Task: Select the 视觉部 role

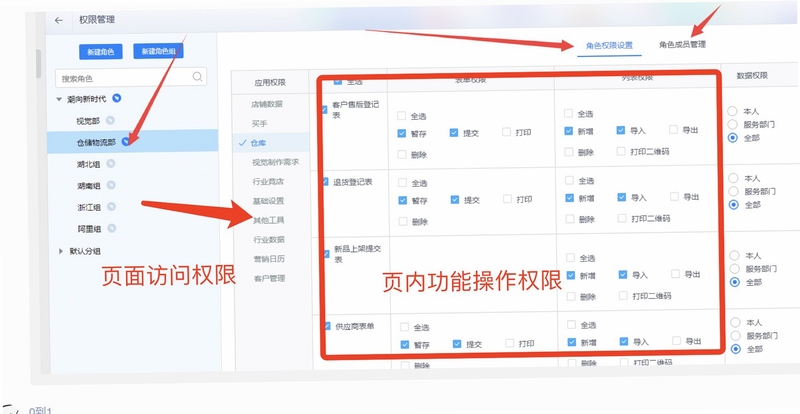Action: tap(88, 121)
